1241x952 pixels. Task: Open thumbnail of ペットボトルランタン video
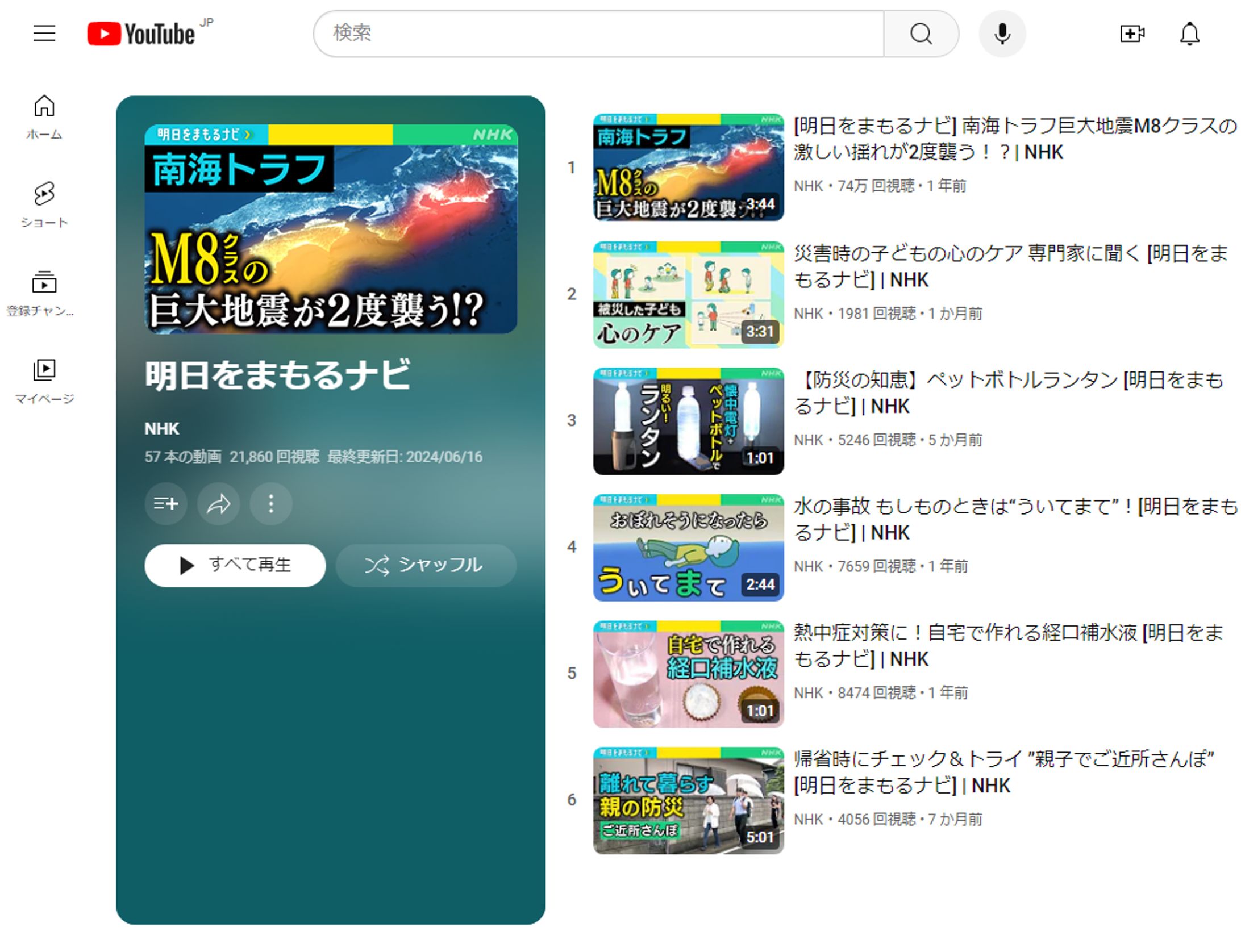point(688,421)
